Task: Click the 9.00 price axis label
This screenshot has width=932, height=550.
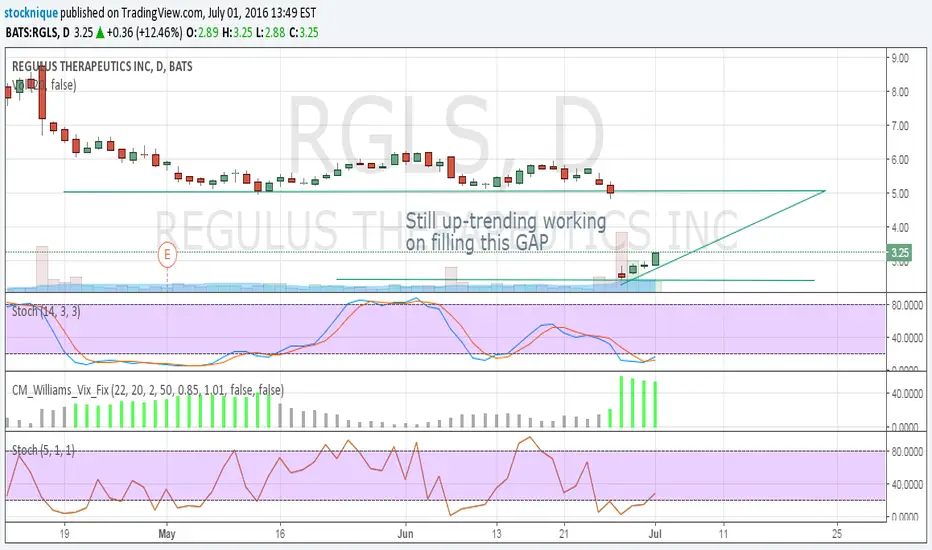Action: click(900, 58)
